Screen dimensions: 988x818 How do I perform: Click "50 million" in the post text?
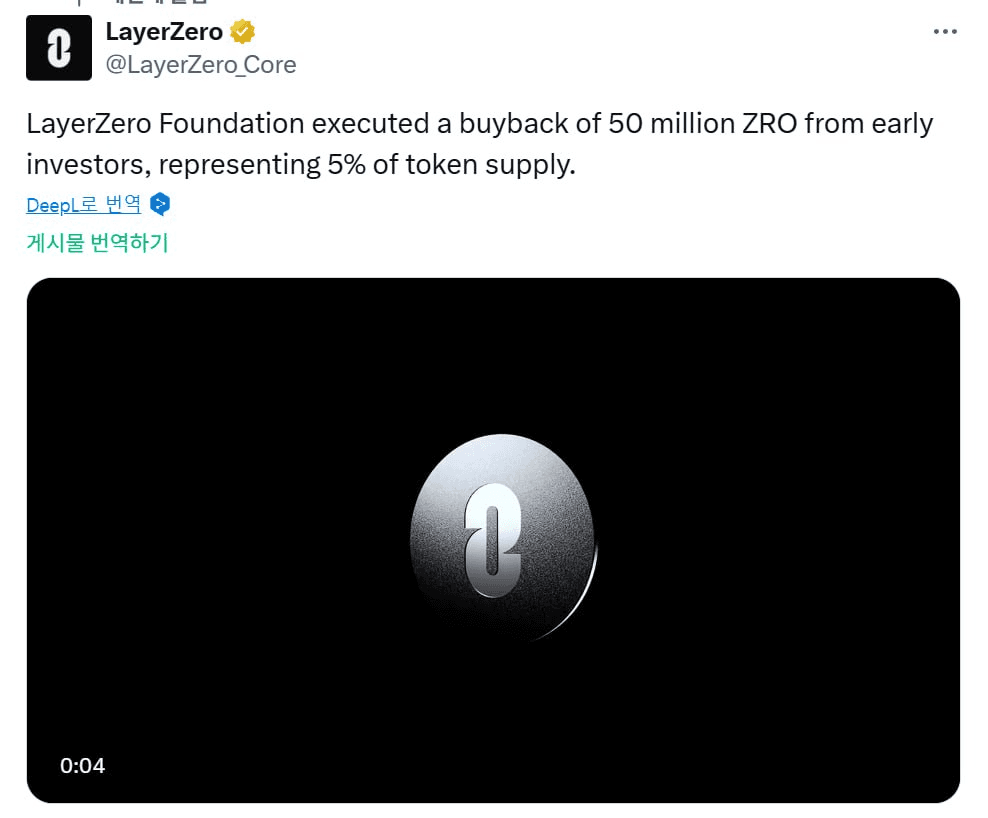click(x=655, y=124)
